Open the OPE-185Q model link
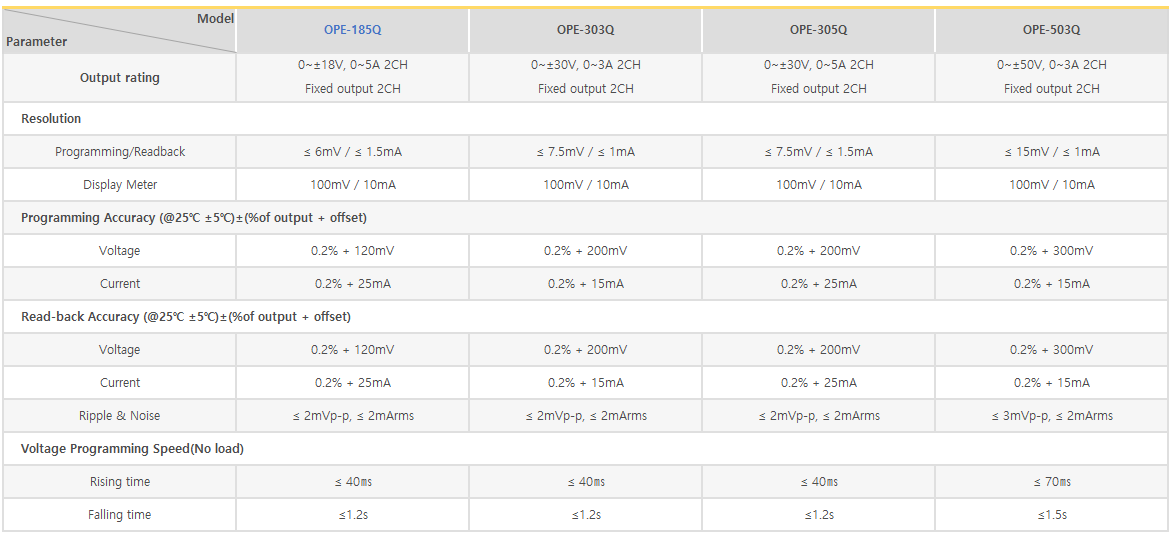1172x540 pixels. 352,30
